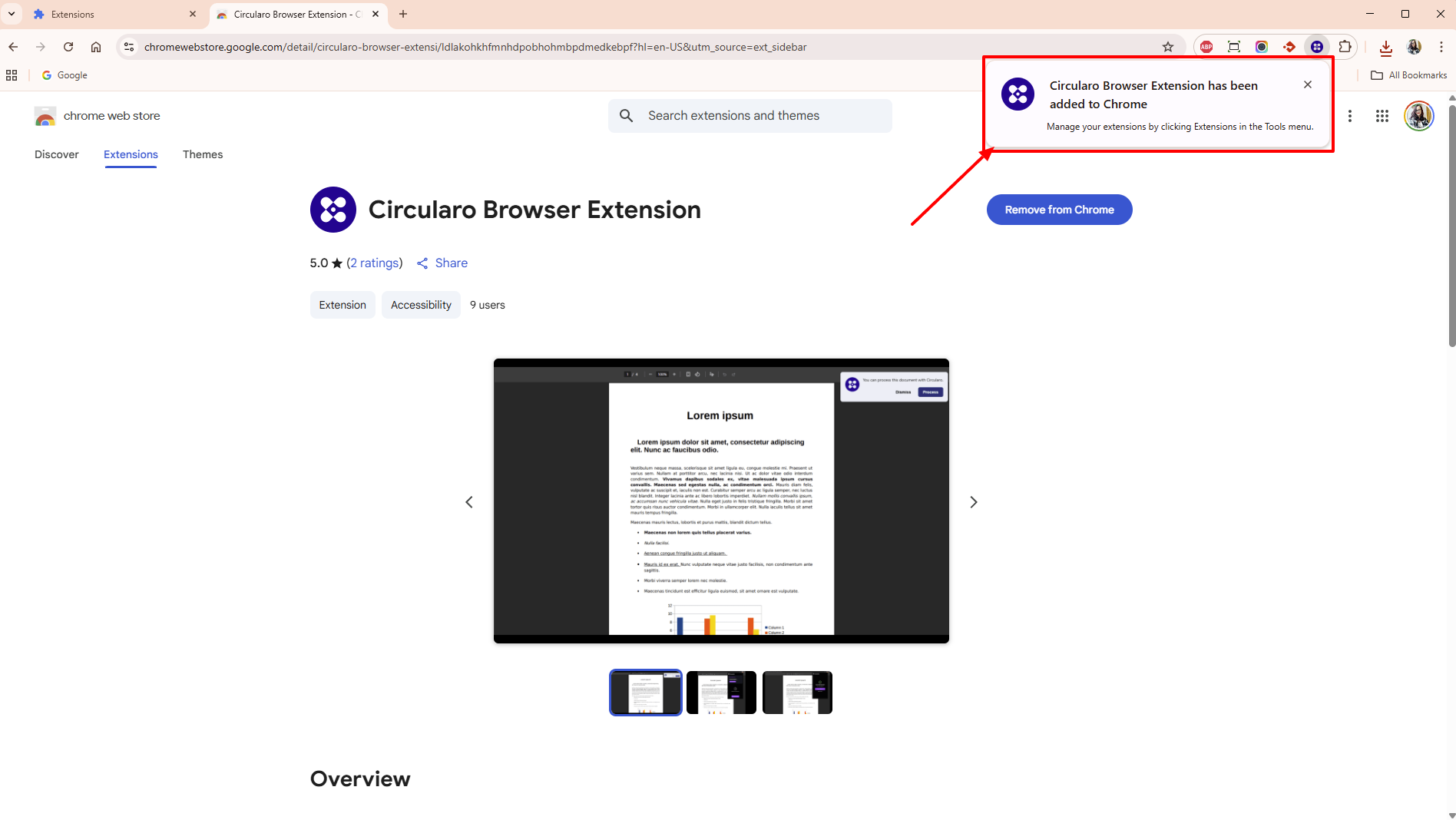Click the search magnifier in the store search bar
The height and width of the screenshot is (820, 1456).
(626, 115)
